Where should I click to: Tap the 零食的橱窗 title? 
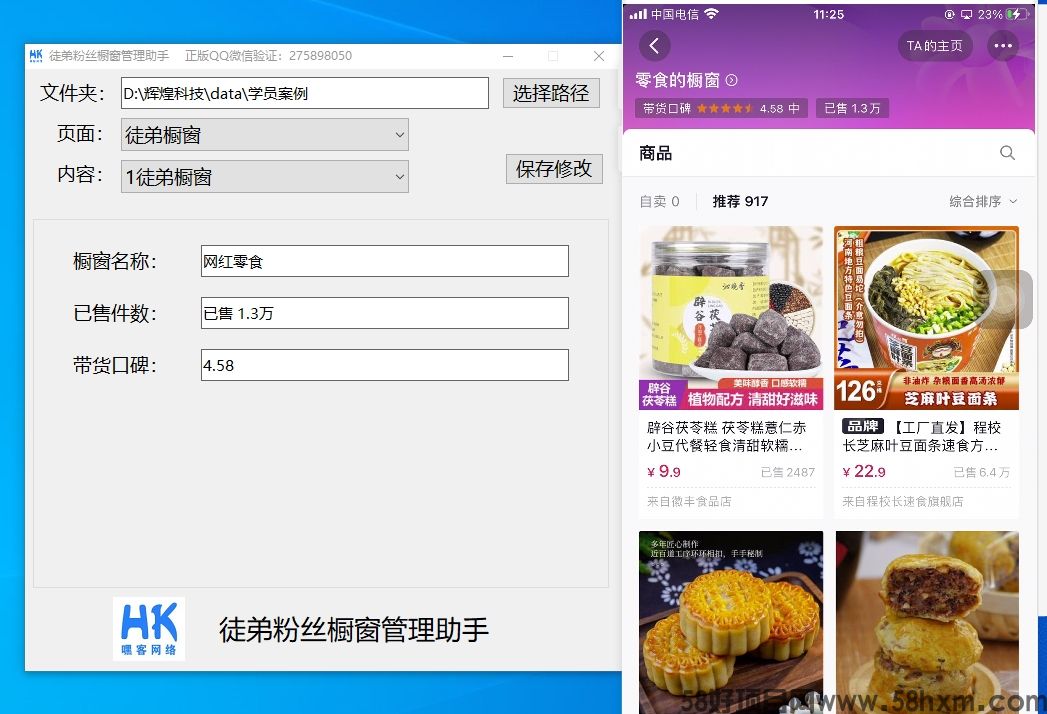[678, 80]
